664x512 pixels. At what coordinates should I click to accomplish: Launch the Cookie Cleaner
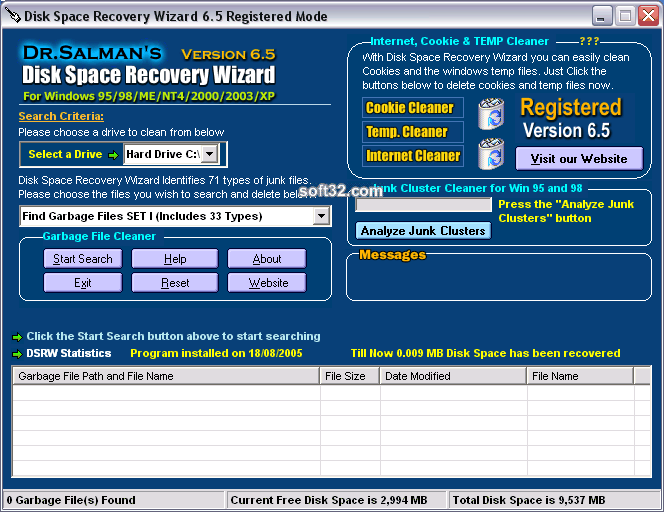[x=413, y=108]
